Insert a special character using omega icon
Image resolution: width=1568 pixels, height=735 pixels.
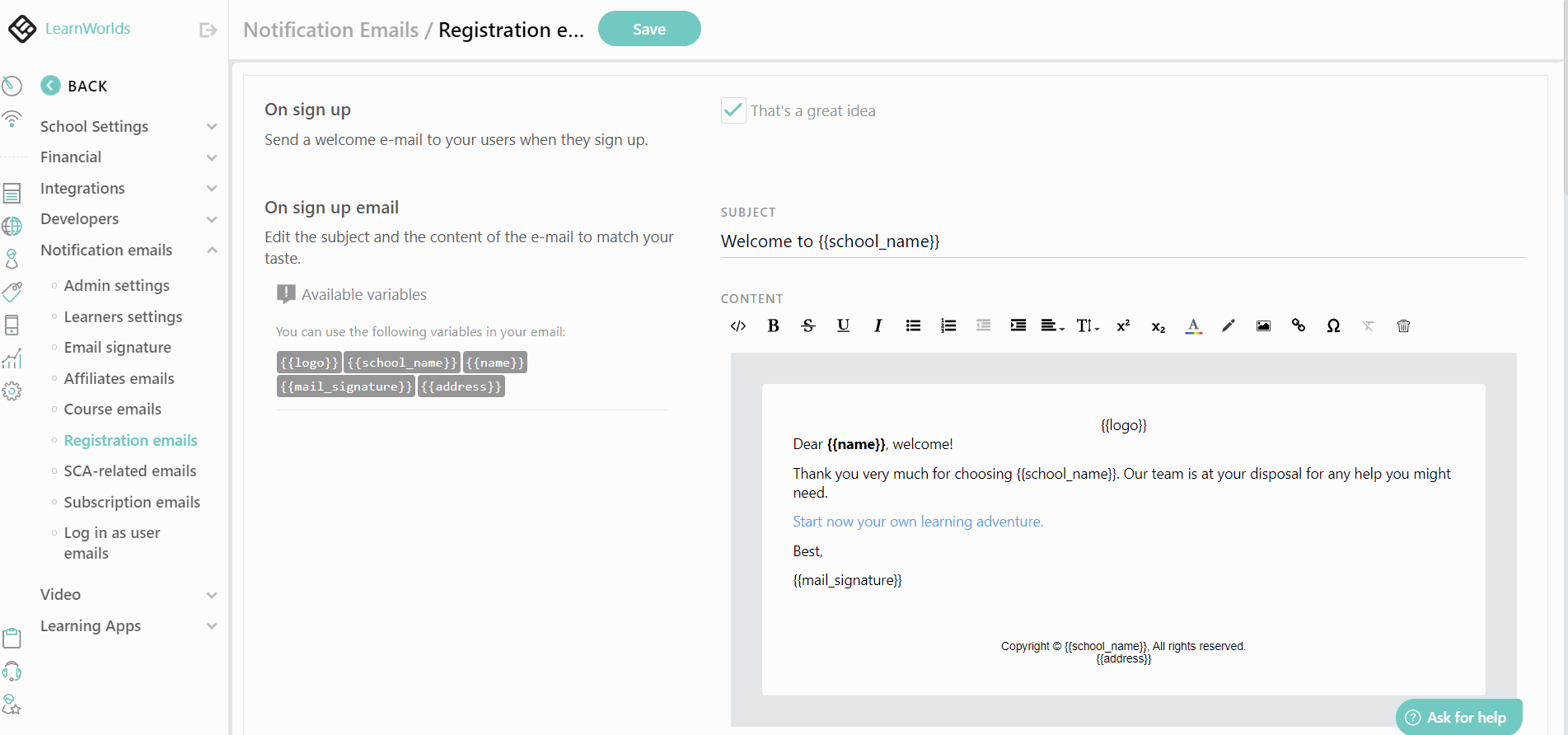[1333, 325]
